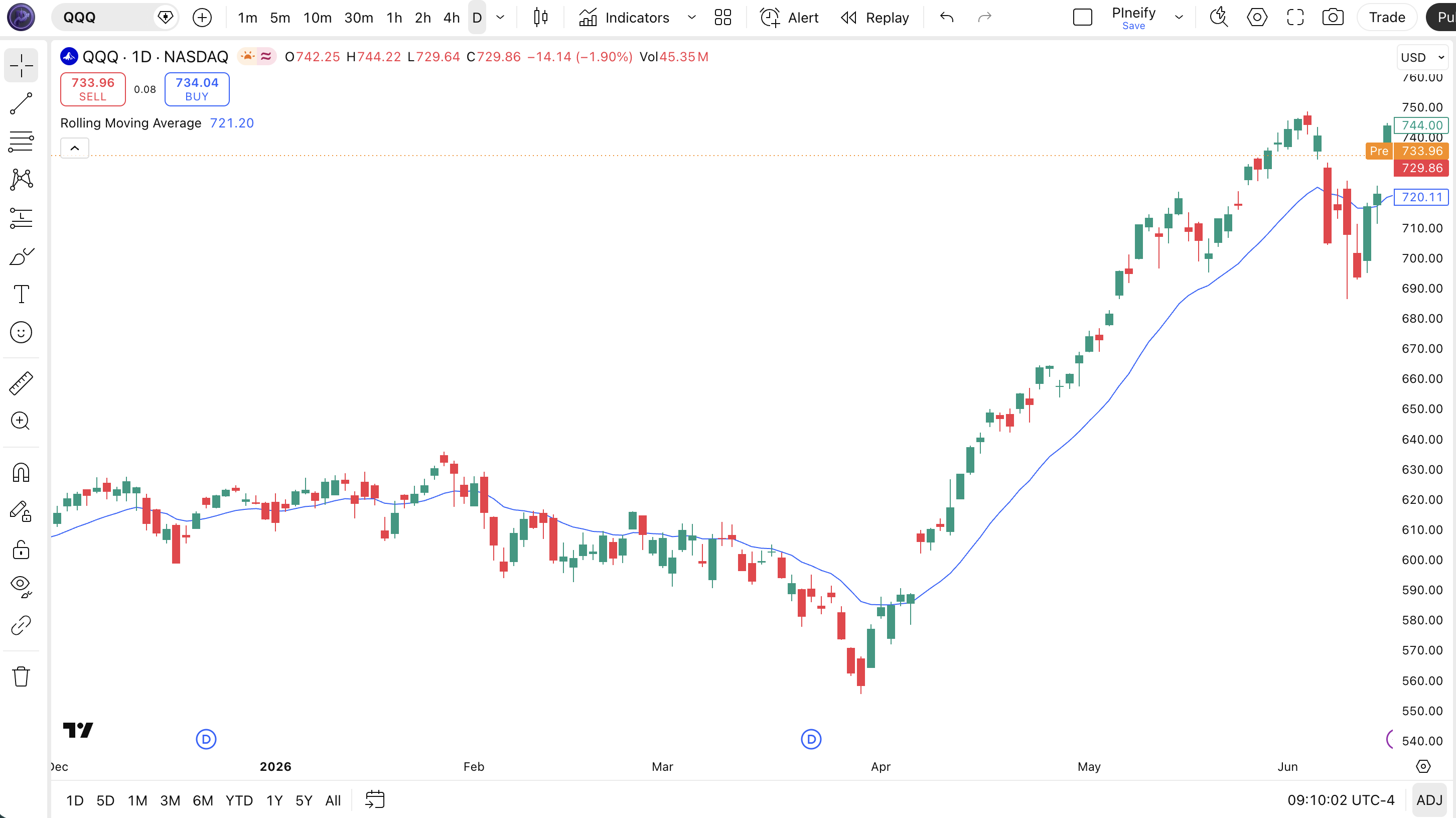The image size is (1456, 818).
Task: Open the emoji icons tool
Action: tap(21, 332)
